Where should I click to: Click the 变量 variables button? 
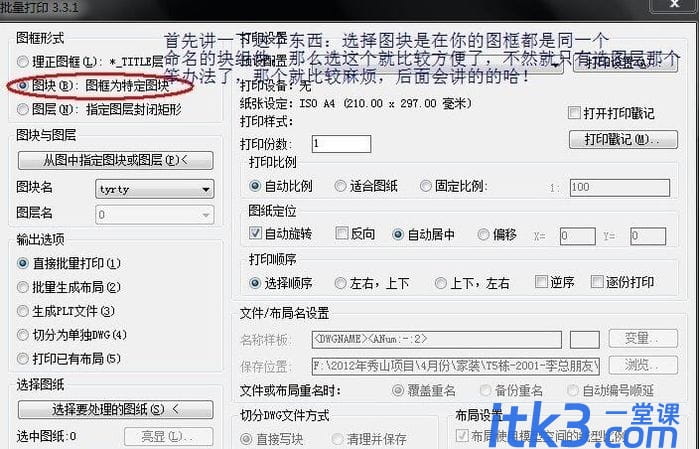click(x=643, y=339)
